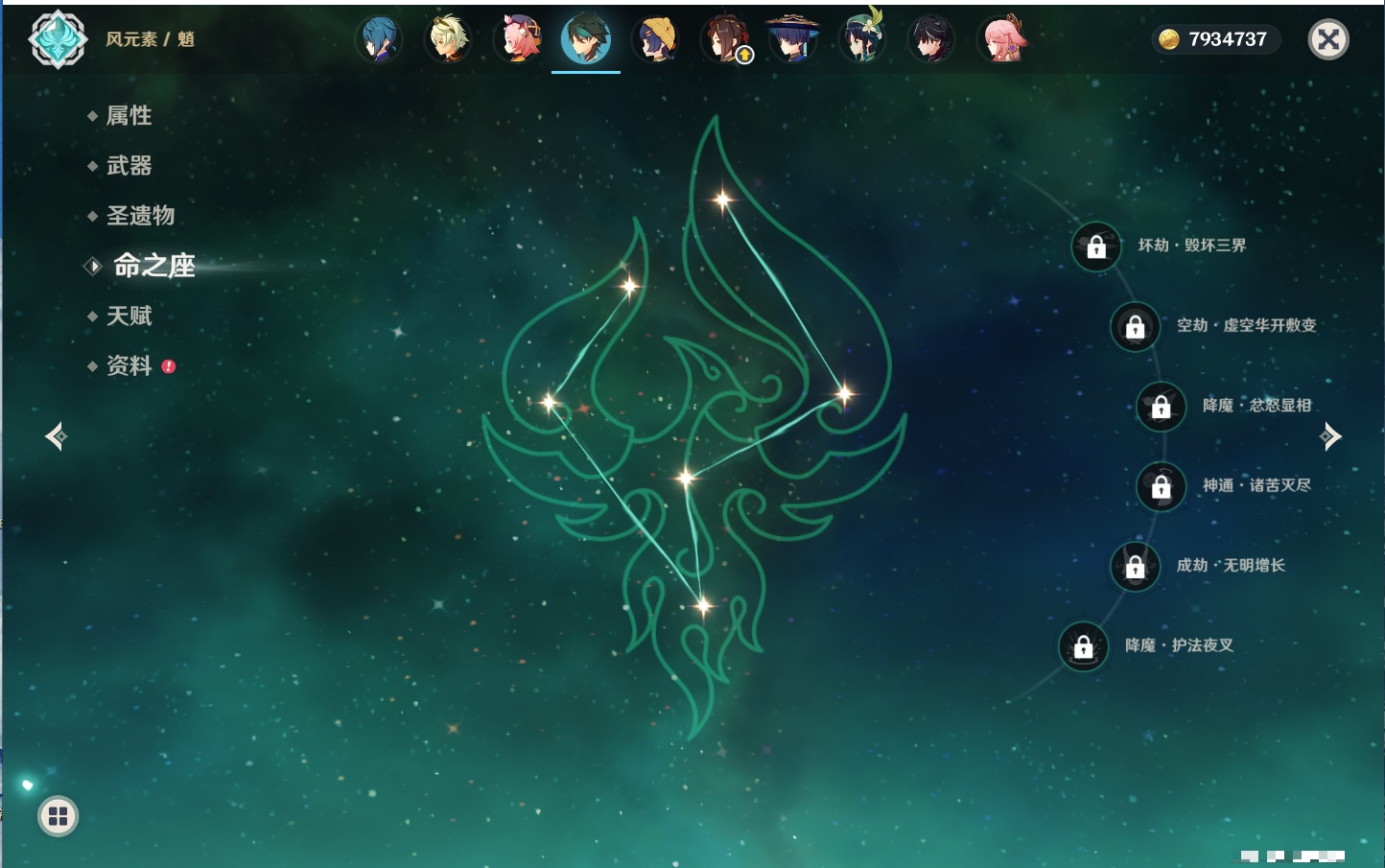1385x868 pixels.
Task: Open the 属性 attributes page
Action: [x=129, y=116]
